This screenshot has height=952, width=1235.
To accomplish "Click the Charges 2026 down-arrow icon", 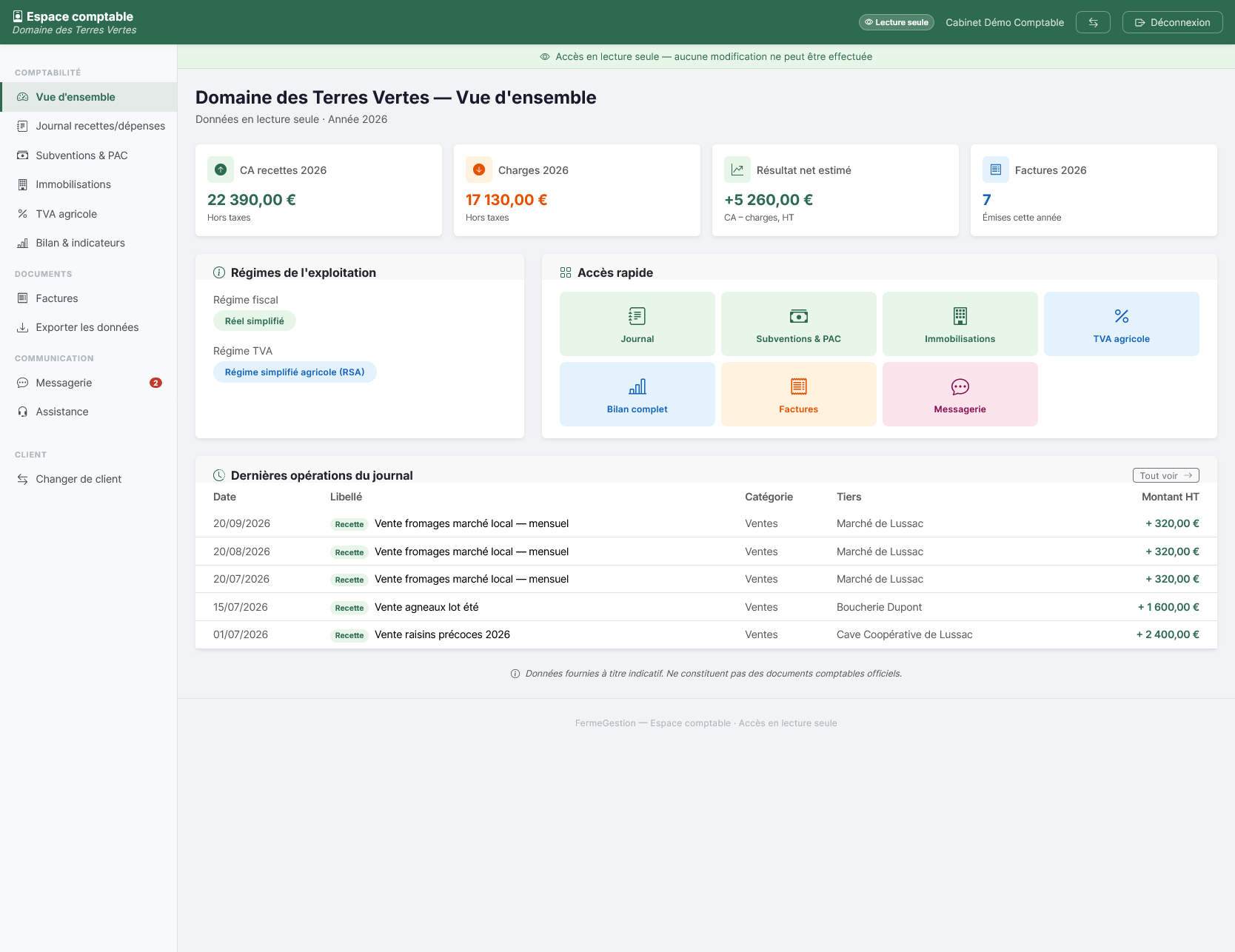I will pyautogui.click(x=479, y=170).
